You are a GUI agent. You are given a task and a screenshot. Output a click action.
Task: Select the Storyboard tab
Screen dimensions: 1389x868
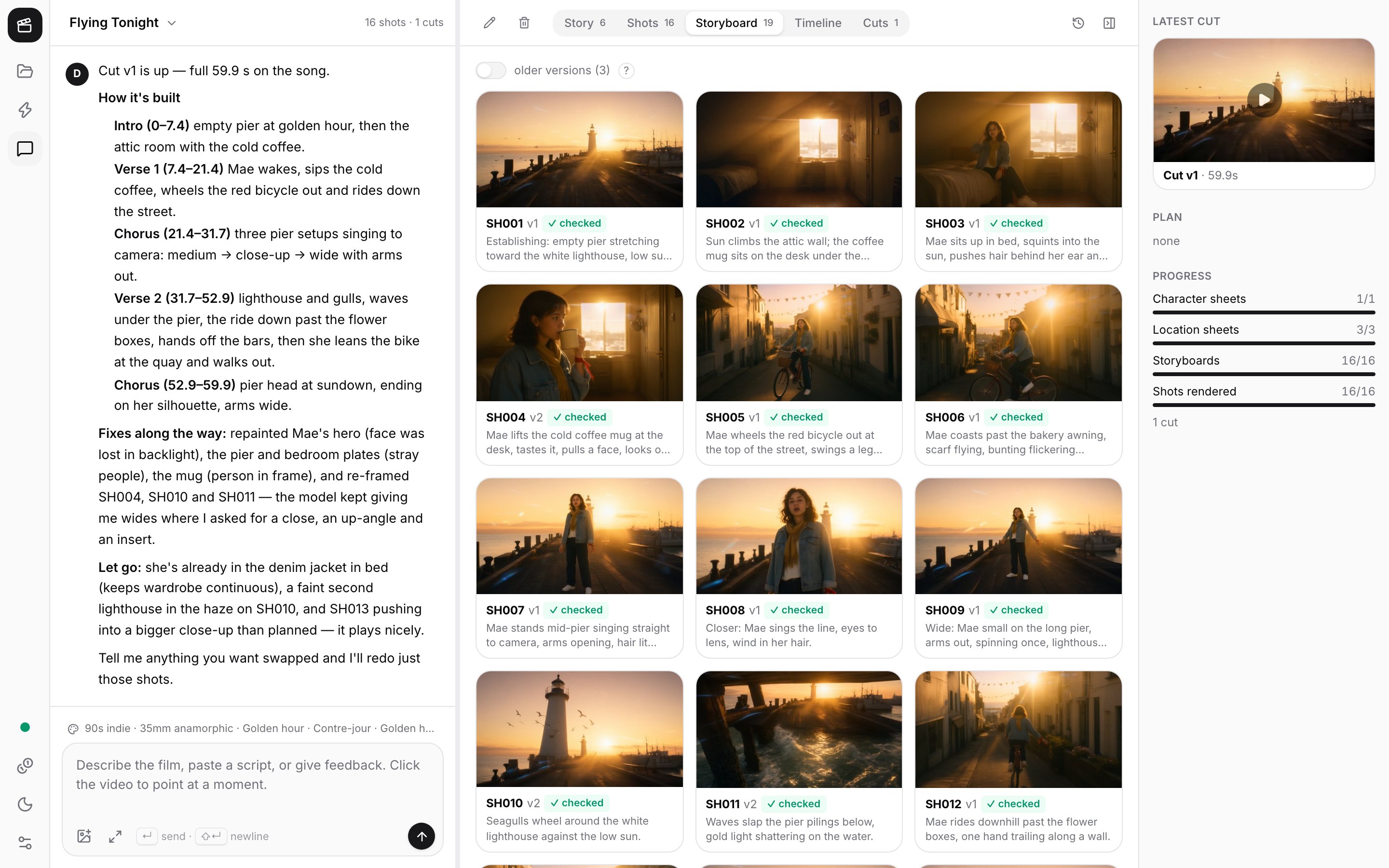(x=734, y=23)
